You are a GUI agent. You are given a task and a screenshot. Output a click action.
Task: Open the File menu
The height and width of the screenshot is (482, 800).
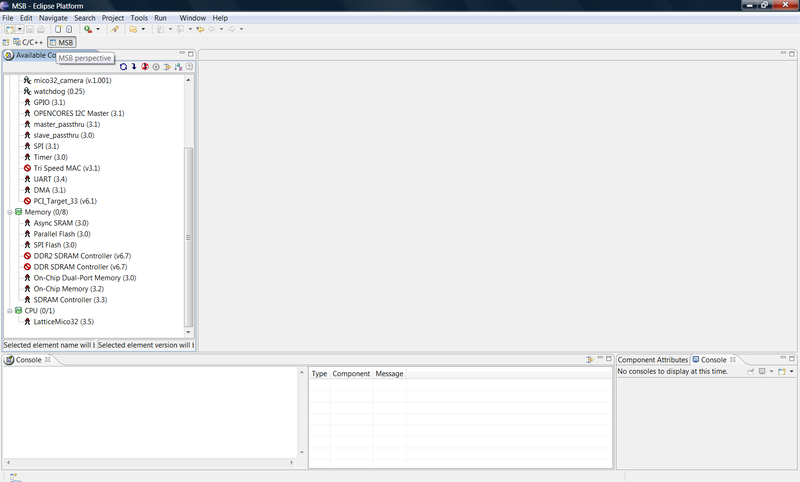pyautogui.click(x=8, y=18)
